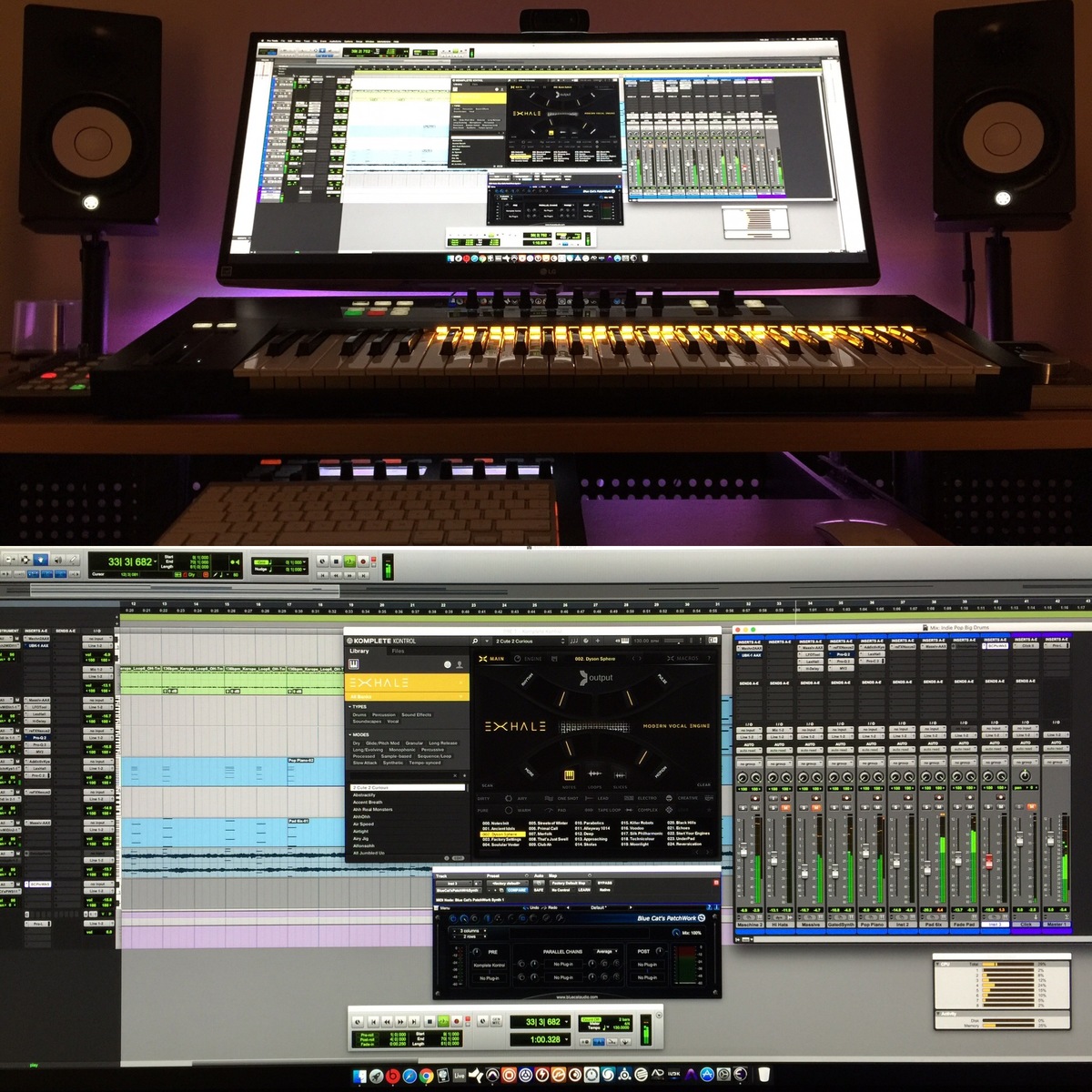This screenshot has width=1092, height=1092.
Task: Click Maschine 2 volume fader
Action: tap(743, 850)
